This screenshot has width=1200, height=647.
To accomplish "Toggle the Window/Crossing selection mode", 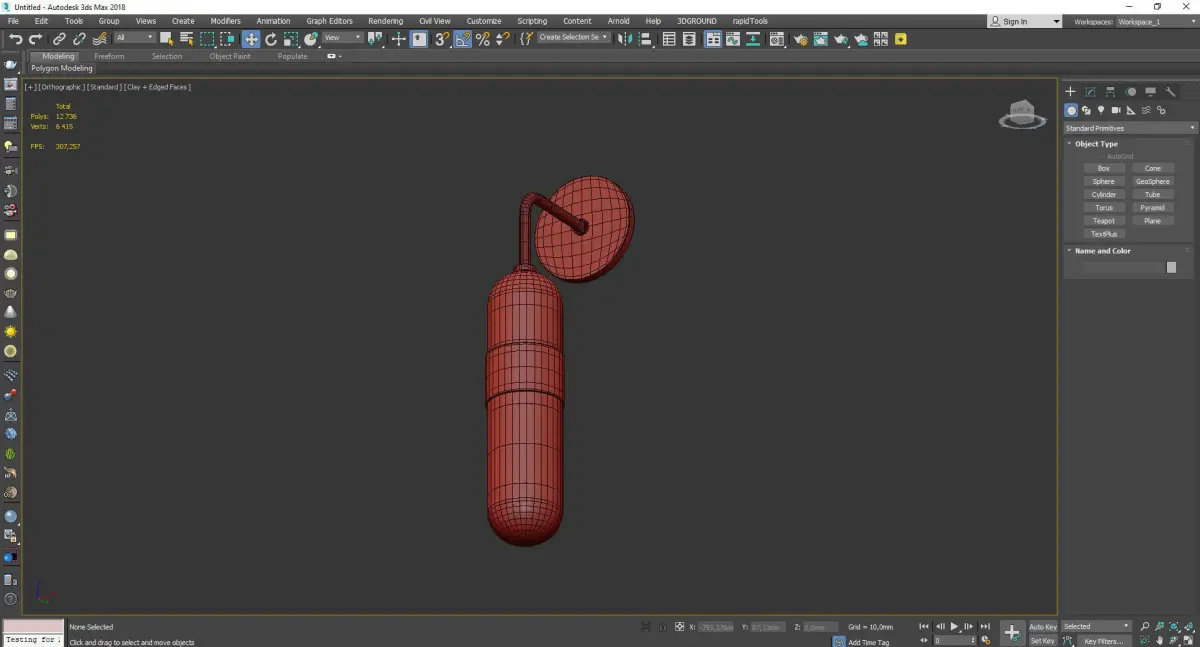I will click(x=228, y=39).
